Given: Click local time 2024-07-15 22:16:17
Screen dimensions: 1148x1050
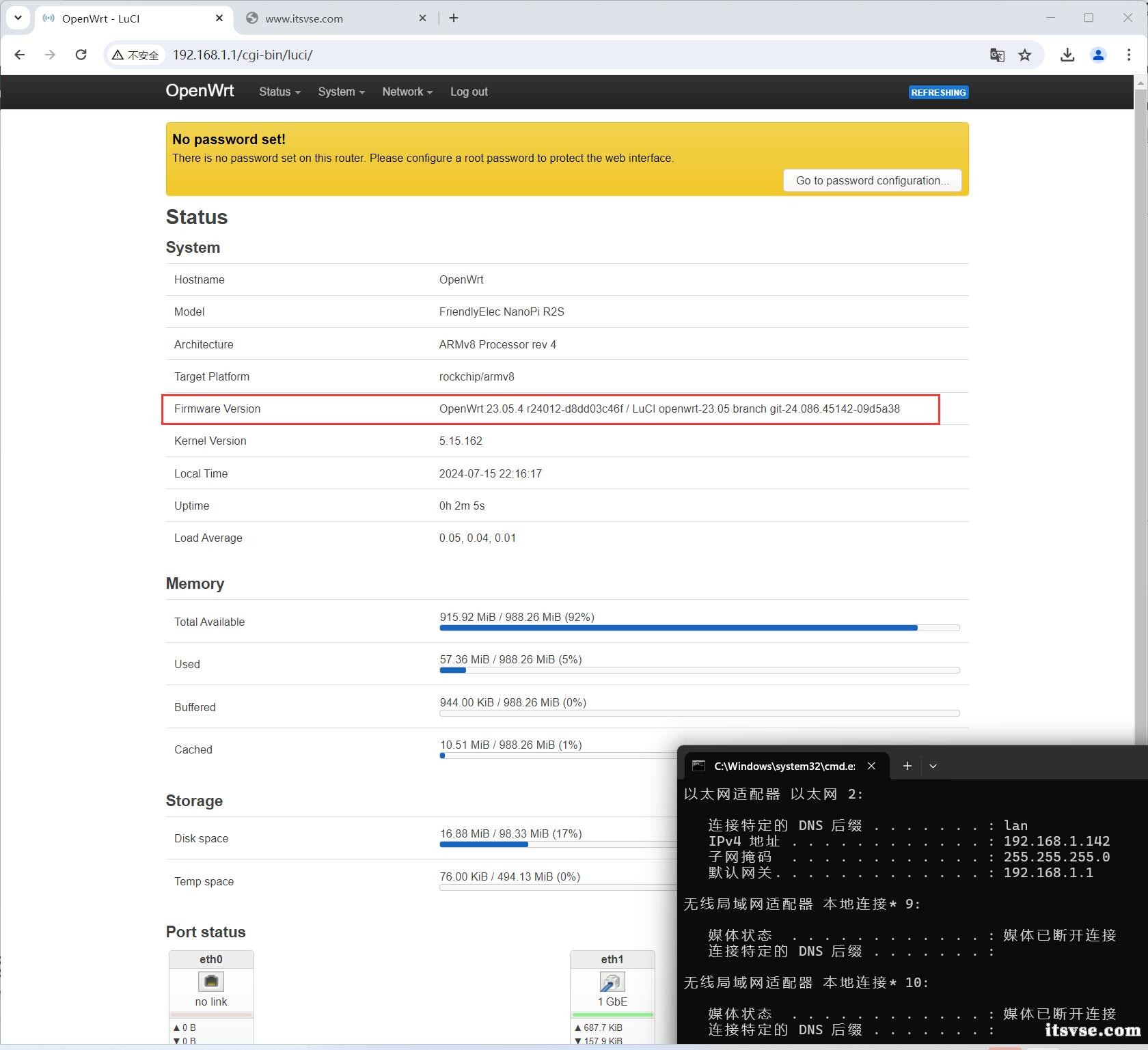Looking at the screenshot, I should (x=491, y=473).
